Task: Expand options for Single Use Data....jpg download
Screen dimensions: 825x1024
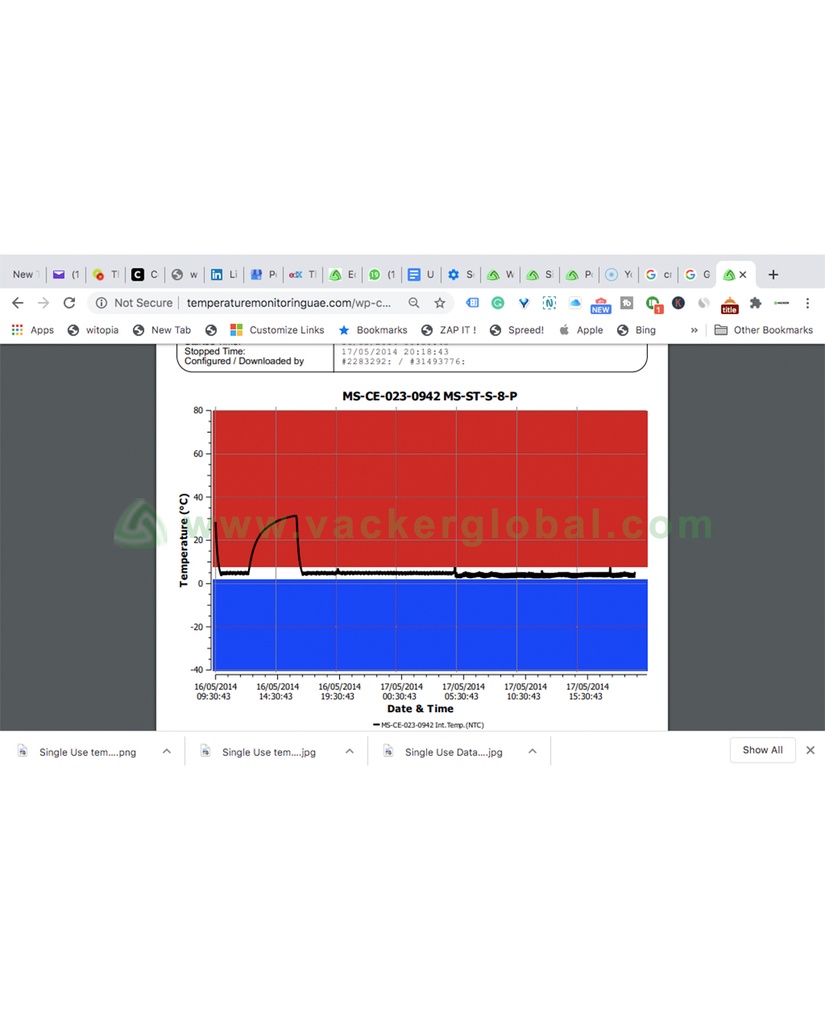Action: (x=532, y=752)
